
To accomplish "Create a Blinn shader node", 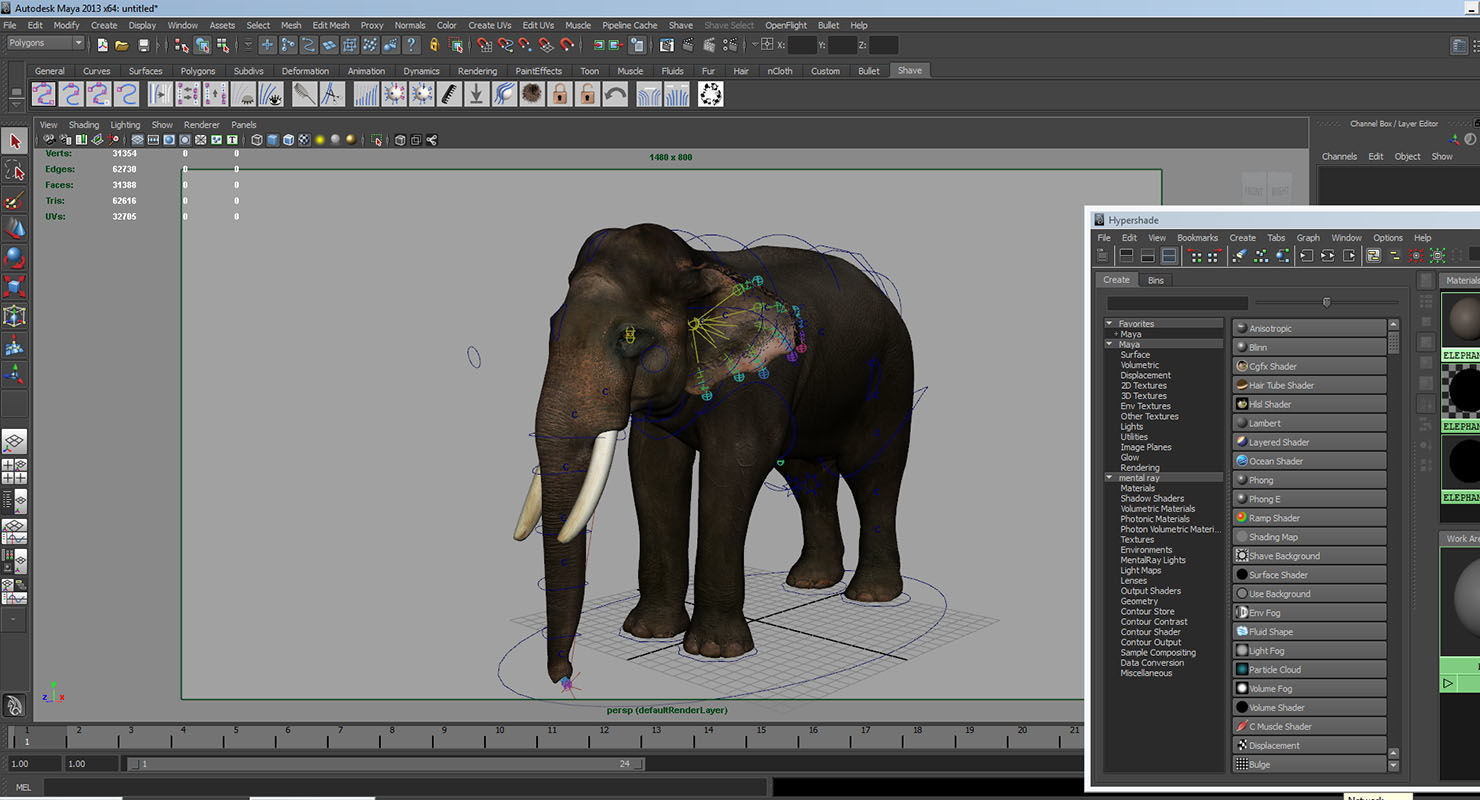I will tap(1309, 347).
